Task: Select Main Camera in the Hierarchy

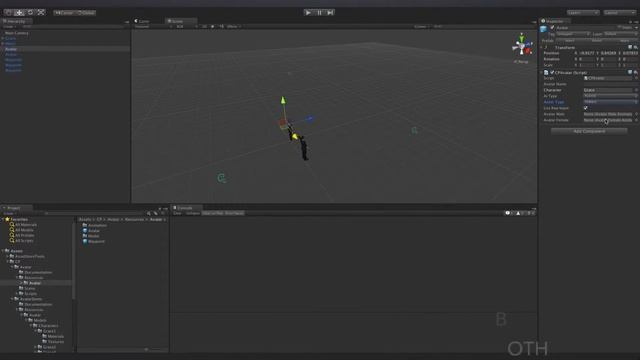Action: coord(16,33)
